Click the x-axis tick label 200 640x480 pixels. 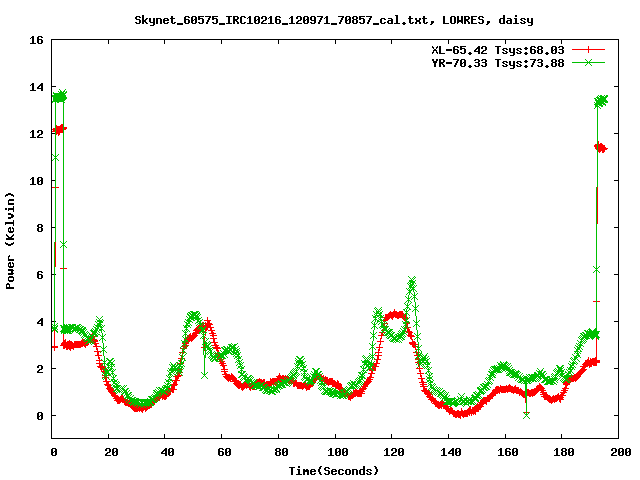(621, 452)
